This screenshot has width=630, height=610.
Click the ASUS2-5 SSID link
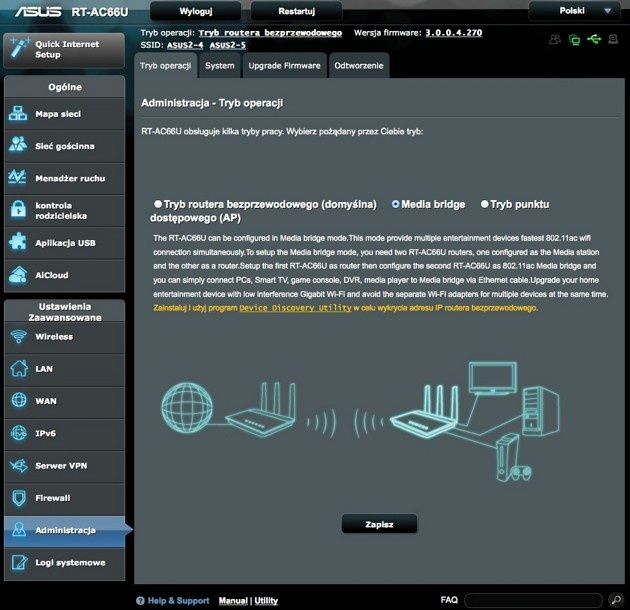tap(227, 45)
